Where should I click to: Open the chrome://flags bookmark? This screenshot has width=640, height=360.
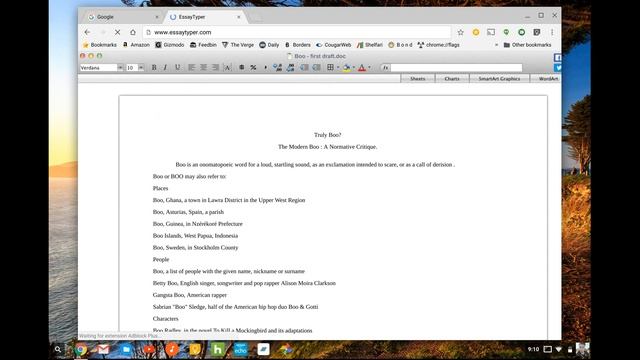click(x=438, y=45)
